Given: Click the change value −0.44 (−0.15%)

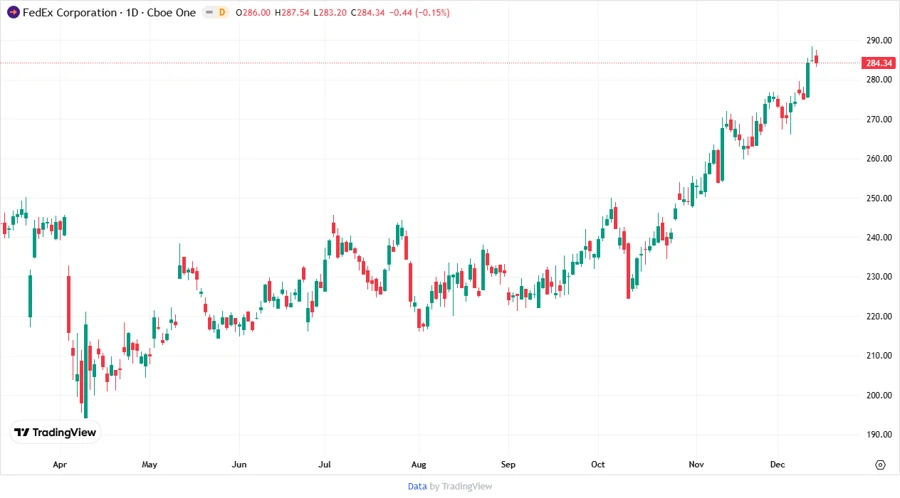Looking at the screenshot, I should pyautogui.click(x=420, y=13).
